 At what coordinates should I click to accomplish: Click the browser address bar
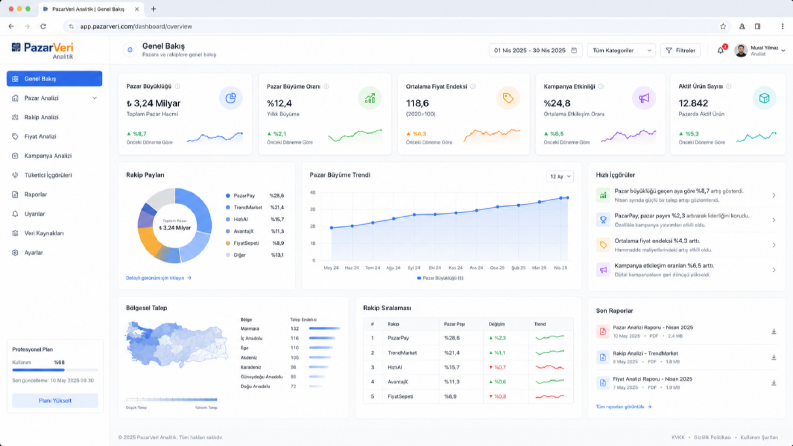coord(389,26)
